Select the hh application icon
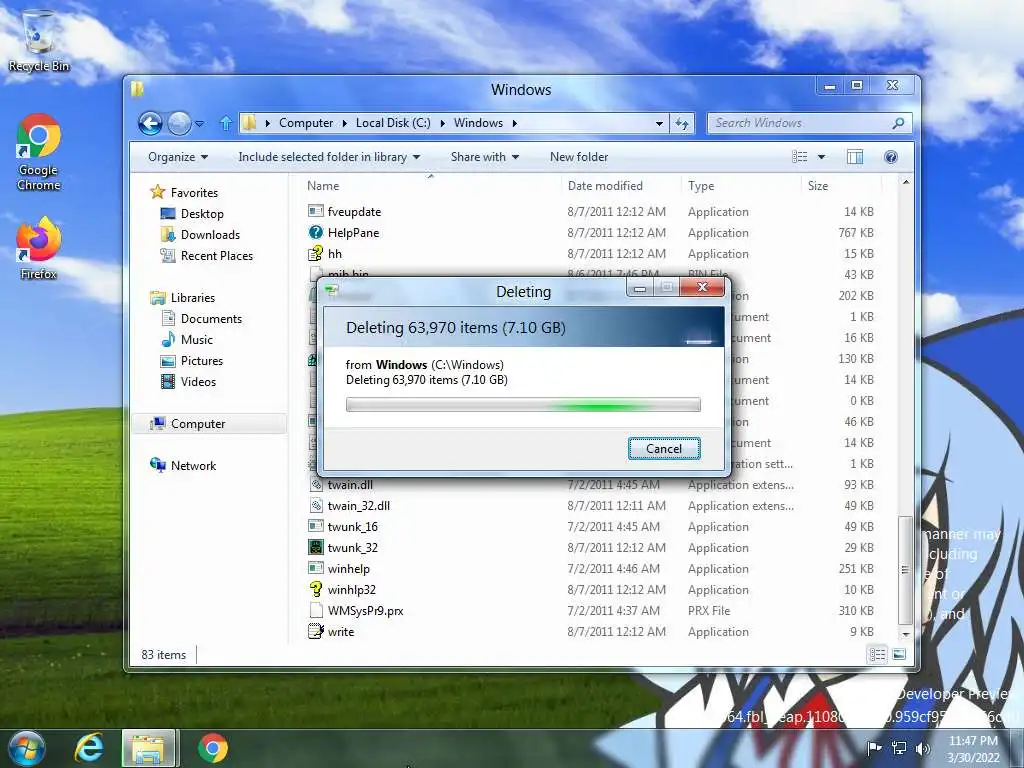This screenshot has height=768, width=1024. [315, 253]
